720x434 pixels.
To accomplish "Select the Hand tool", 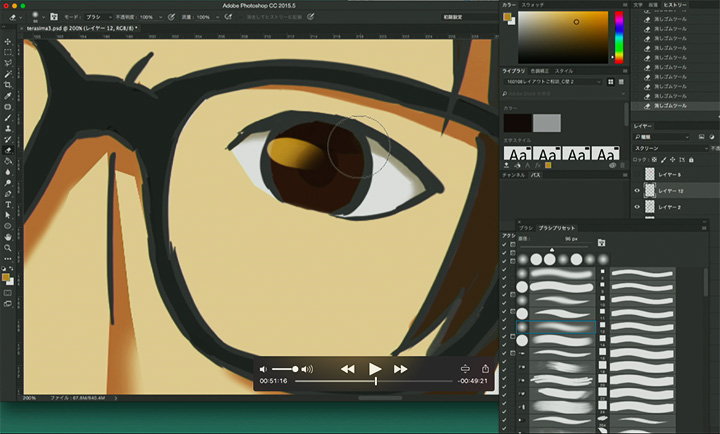I will click(x=8, y=237).
